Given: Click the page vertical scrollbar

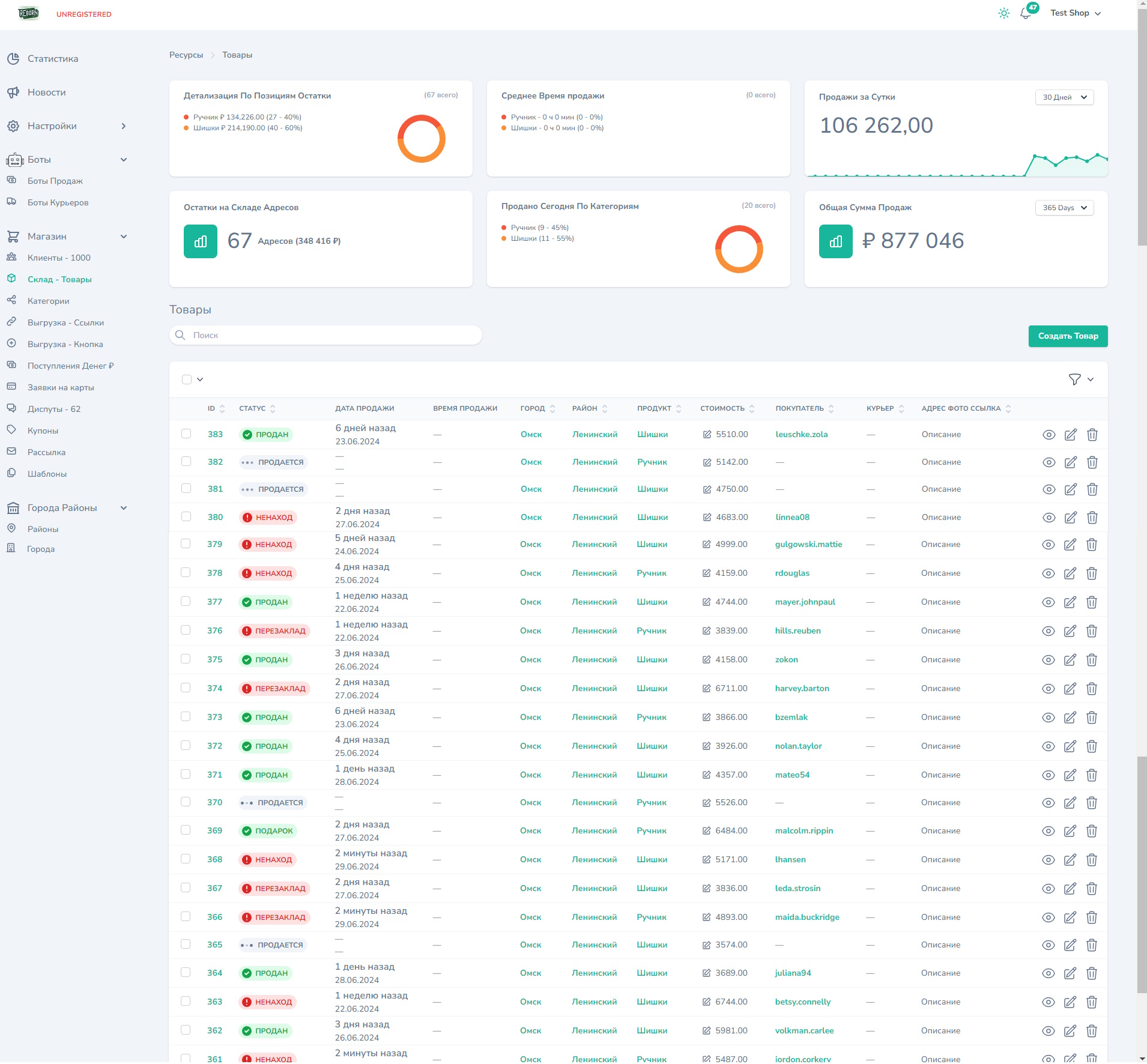Looking at the screenshot, I should click(x=1142, y=480).
